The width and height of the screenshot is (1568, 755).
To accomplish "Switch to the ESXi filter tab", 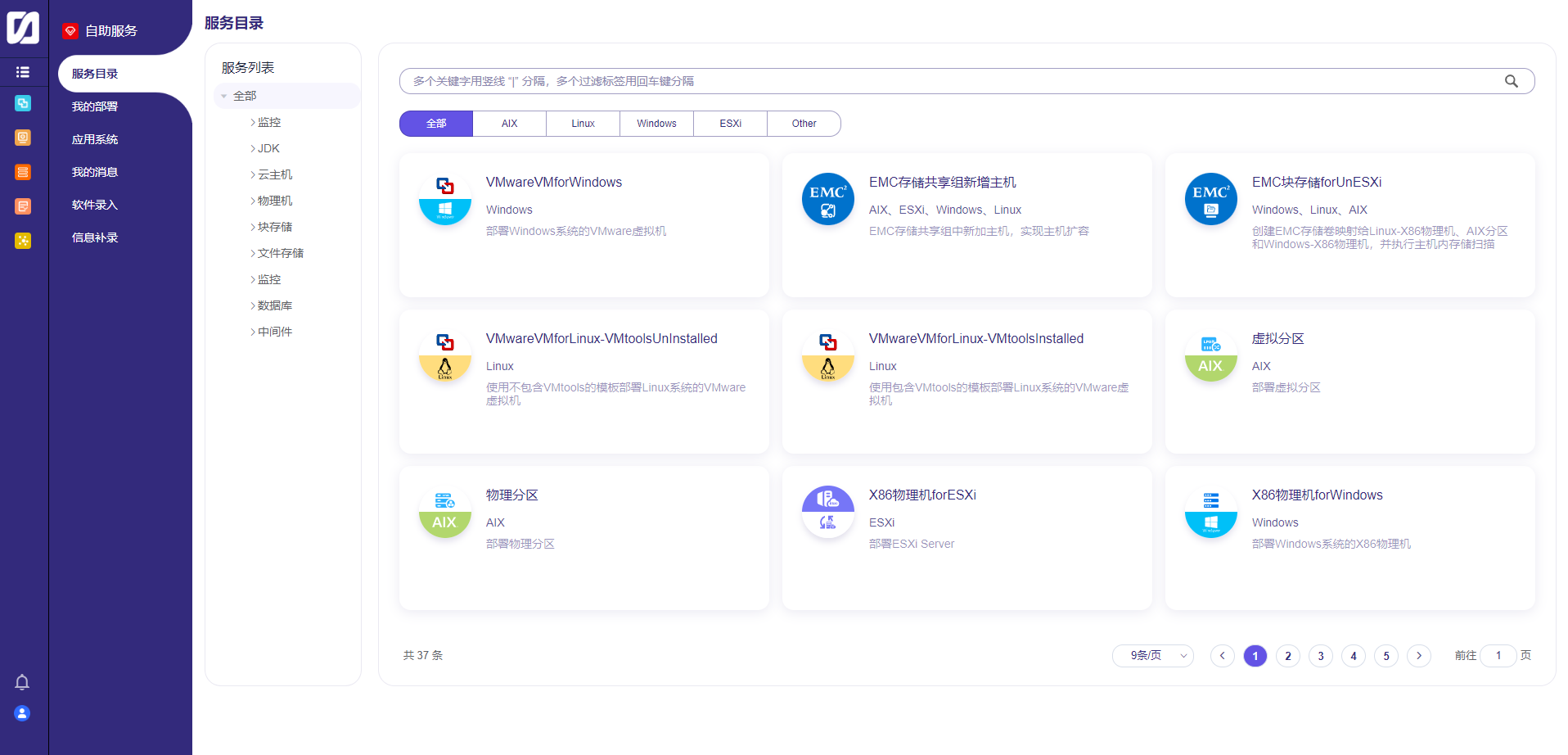I will tap(730, 124).
